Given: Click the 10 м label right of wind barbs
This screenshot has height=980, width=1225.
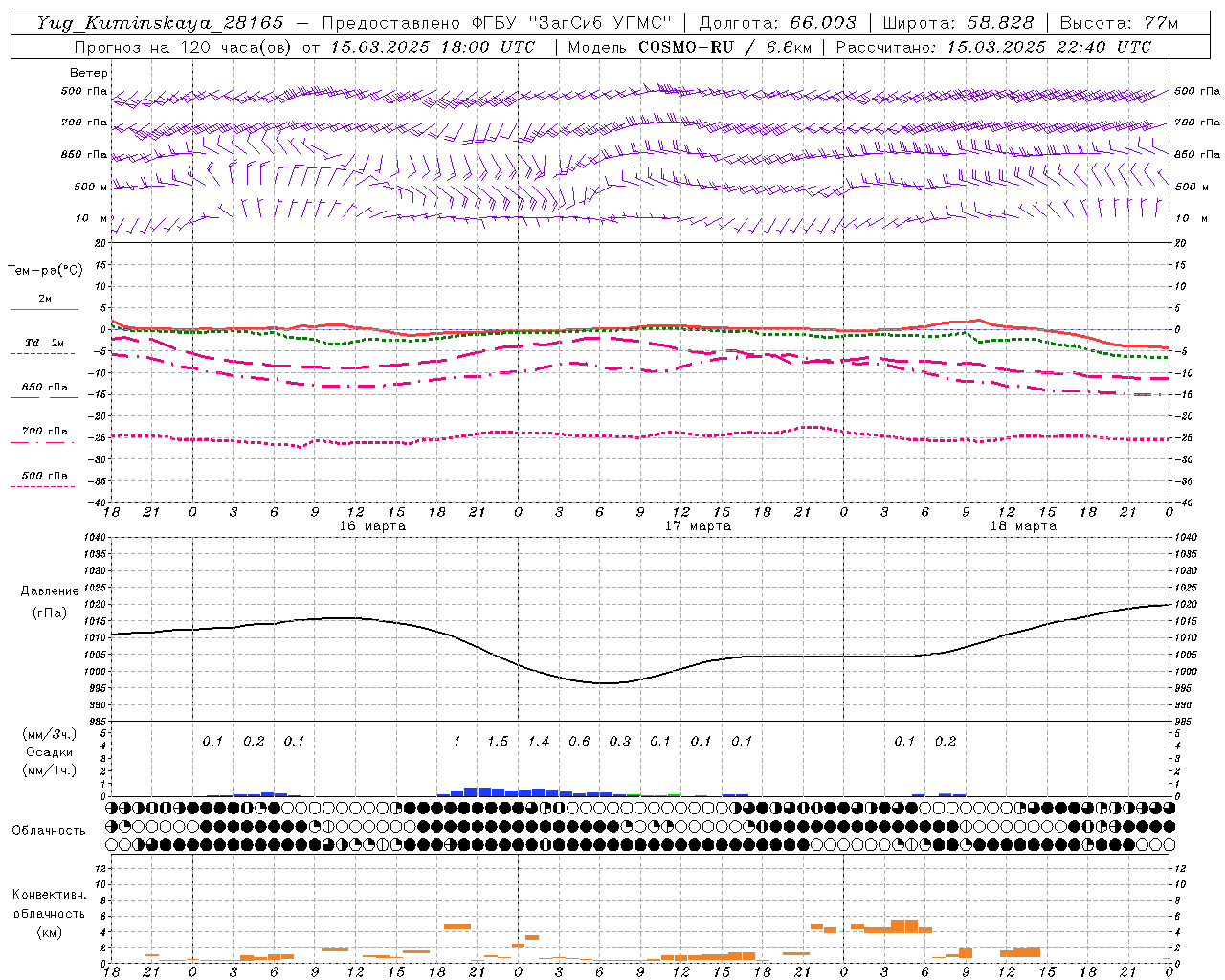Looking at the screenshot, I should tap(1192, 218).
